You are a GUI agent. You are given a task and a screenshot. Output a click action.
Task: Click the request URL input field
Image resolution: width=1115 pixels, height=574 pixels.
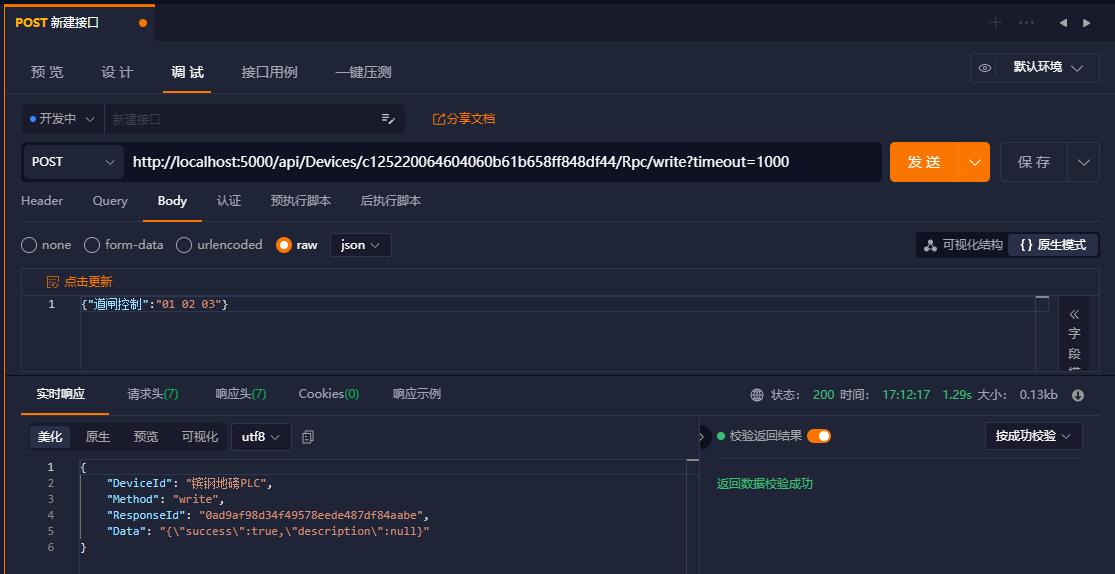coord(503,162)
